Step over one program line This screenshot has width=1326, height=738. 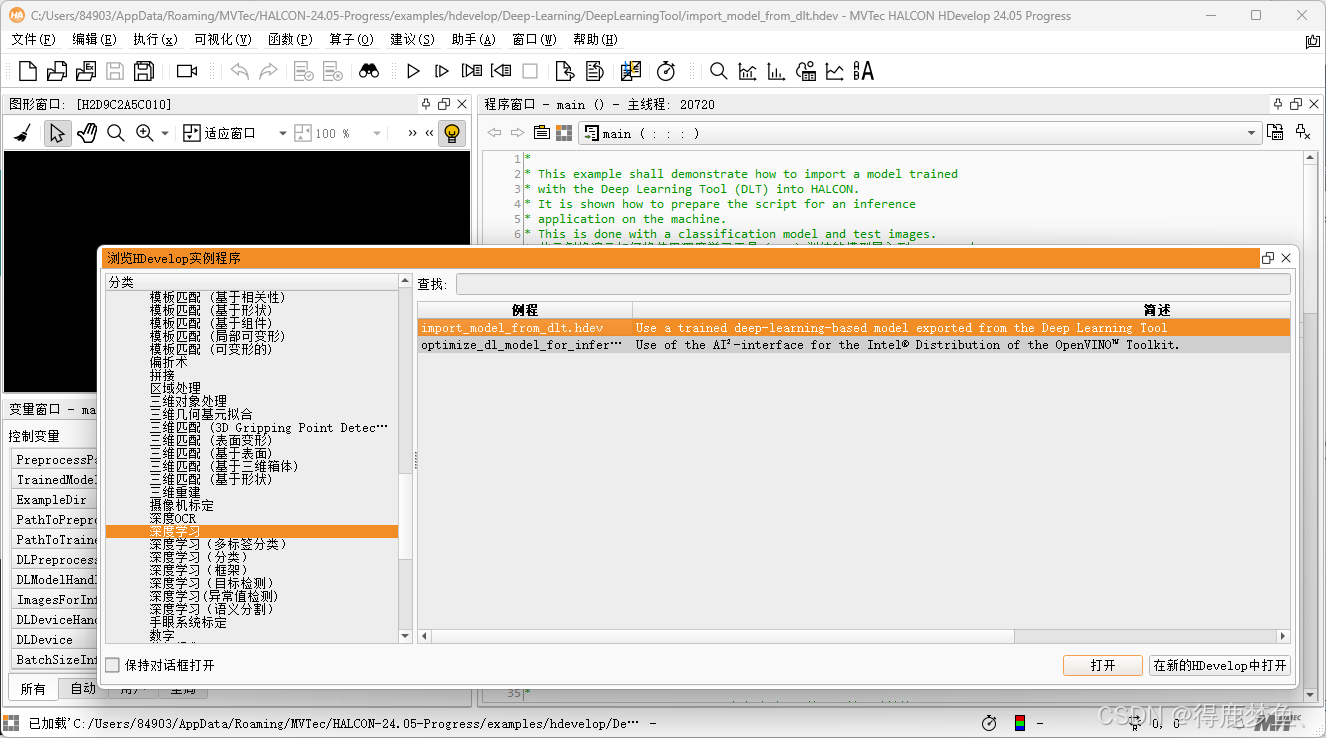[x=442, y=71]
